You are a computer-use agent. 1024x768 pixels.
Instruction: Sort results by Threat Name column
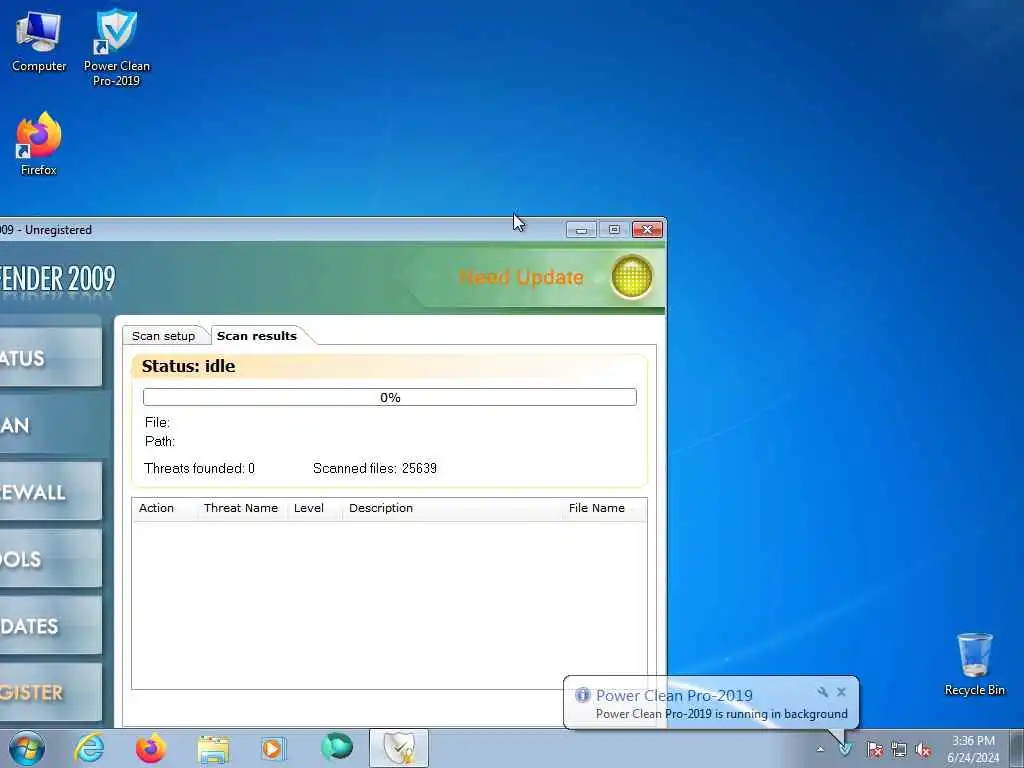pos(243,508)
